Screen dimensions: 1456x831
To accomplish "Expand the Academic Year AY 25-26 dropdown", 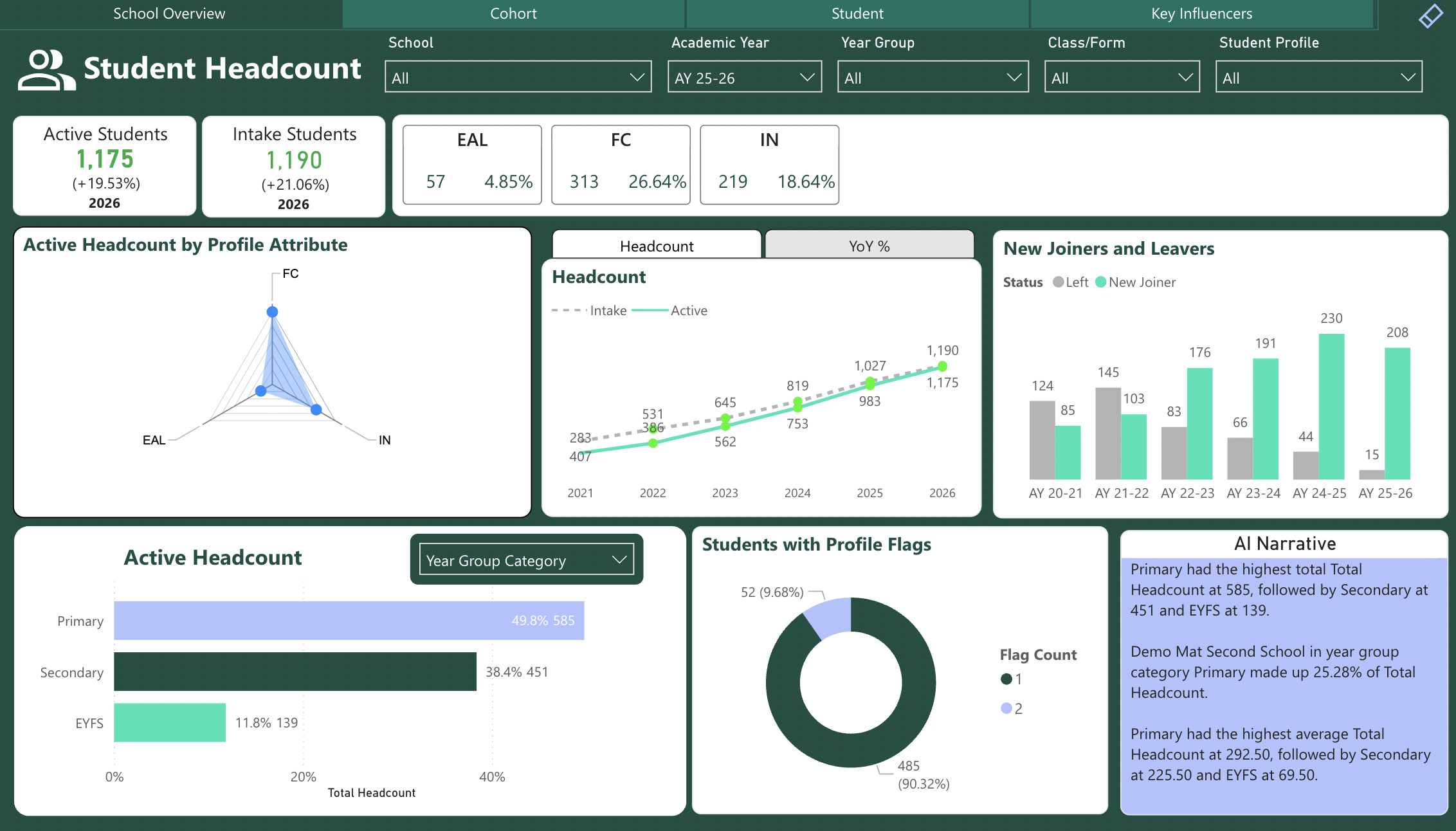I will coord(744,77).
